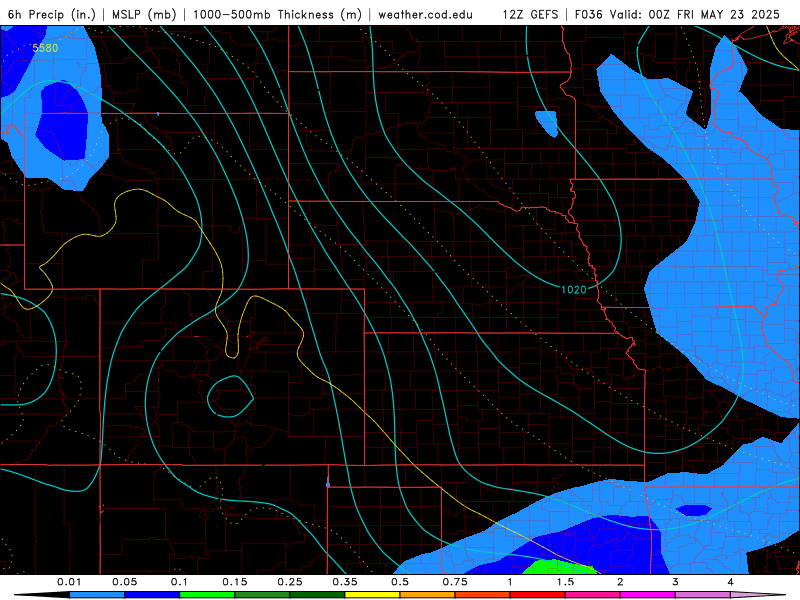
Task: Click the '0.05' legend value
Action: coord(124,582)
